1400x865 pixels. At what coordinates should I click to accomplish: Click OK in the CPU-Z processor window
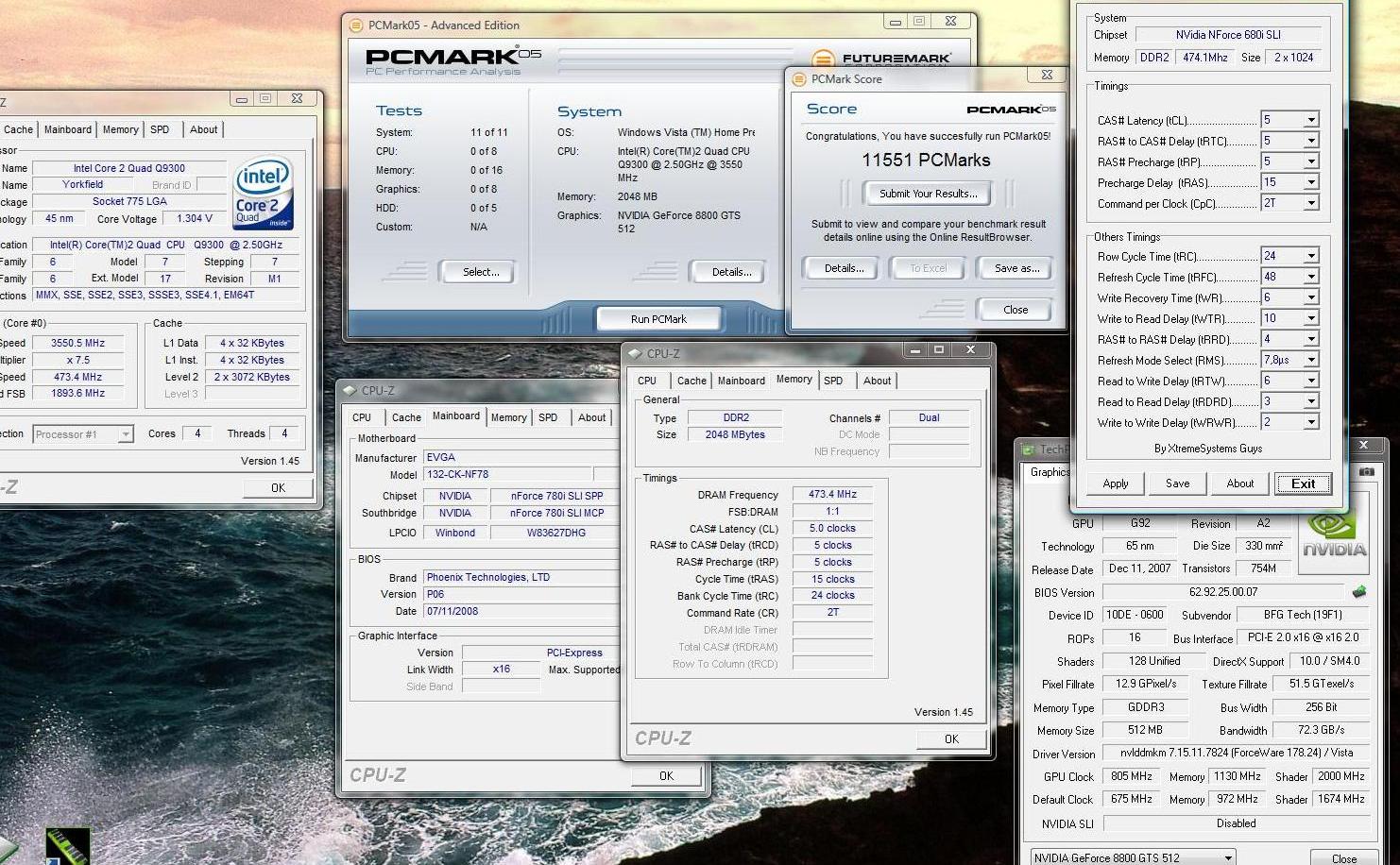pos(278,488)
